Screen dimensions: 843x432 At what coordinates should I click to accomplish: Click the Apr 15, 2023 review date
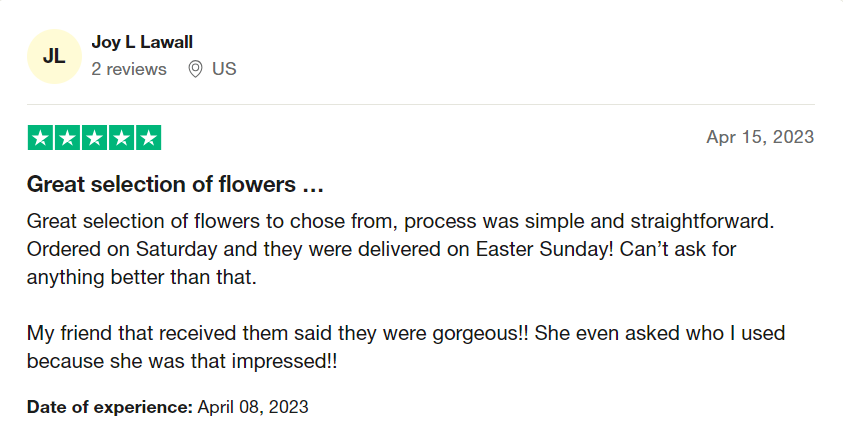[760, 137]
